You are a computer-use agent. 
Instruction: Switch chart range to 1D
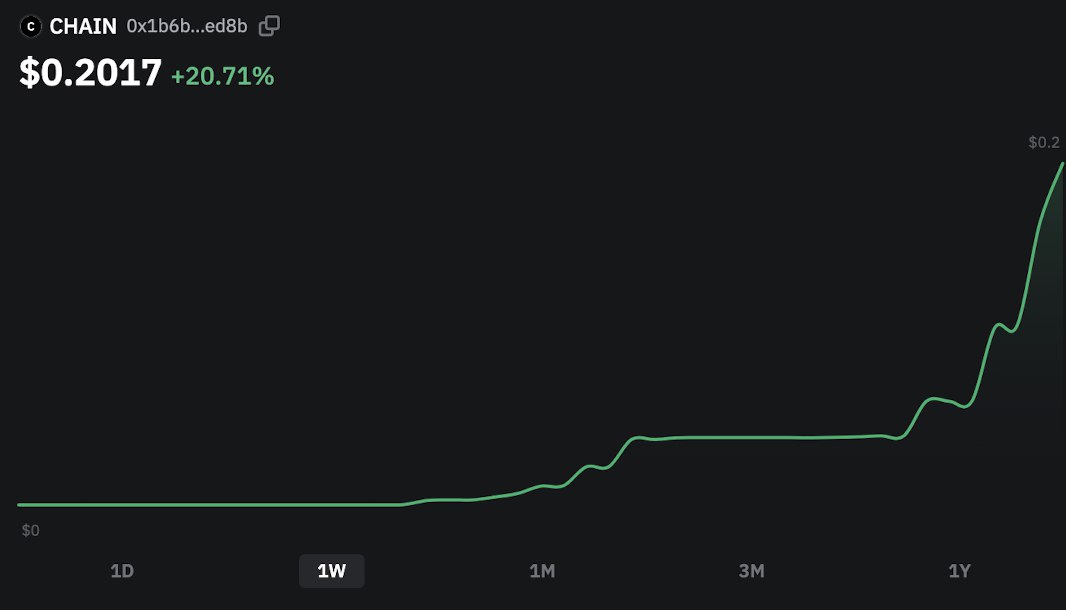point(122,571)
